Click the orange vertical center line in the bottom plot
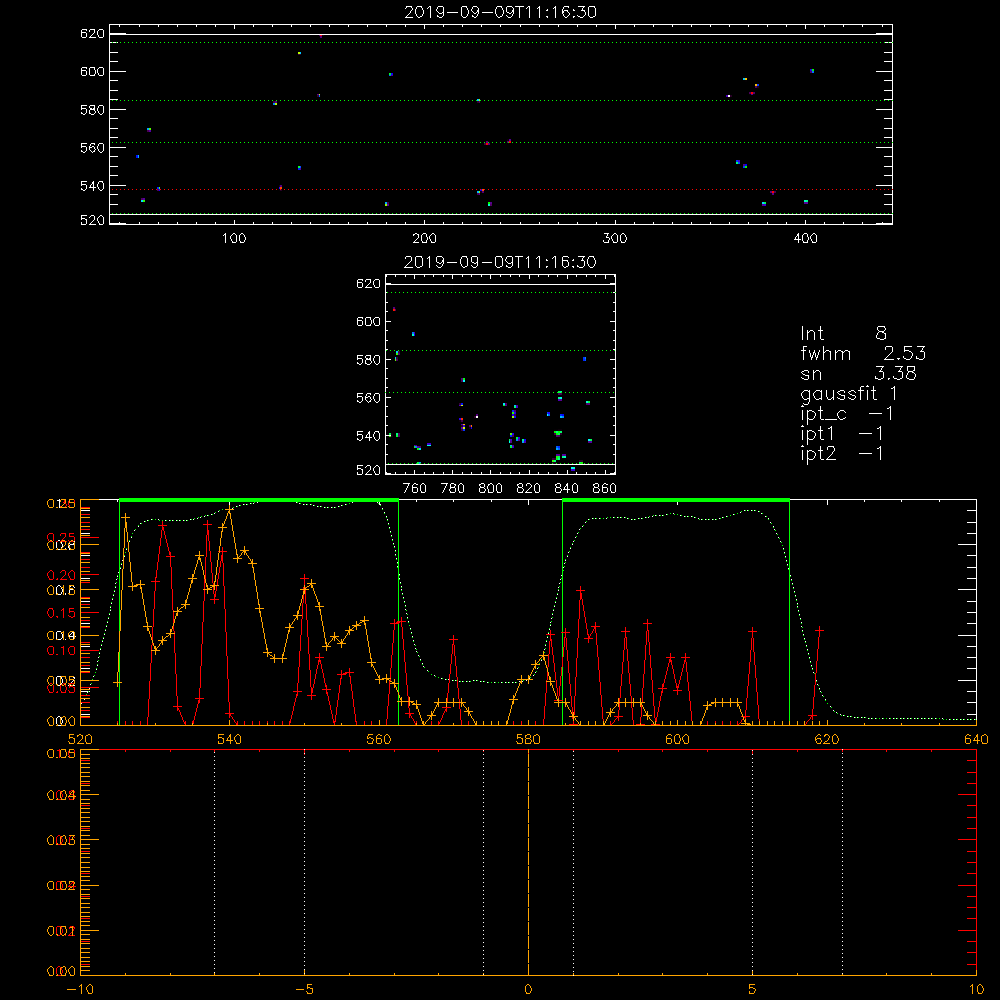Viewport: 1000px width, 1000px height. [x=528, y=863]
